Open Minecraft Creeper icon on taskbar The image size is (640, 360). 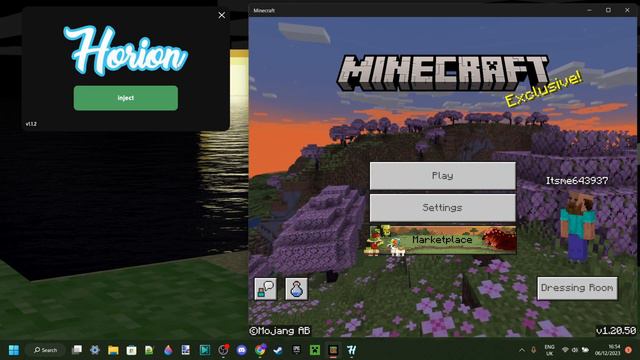click(x=315, y=350)
